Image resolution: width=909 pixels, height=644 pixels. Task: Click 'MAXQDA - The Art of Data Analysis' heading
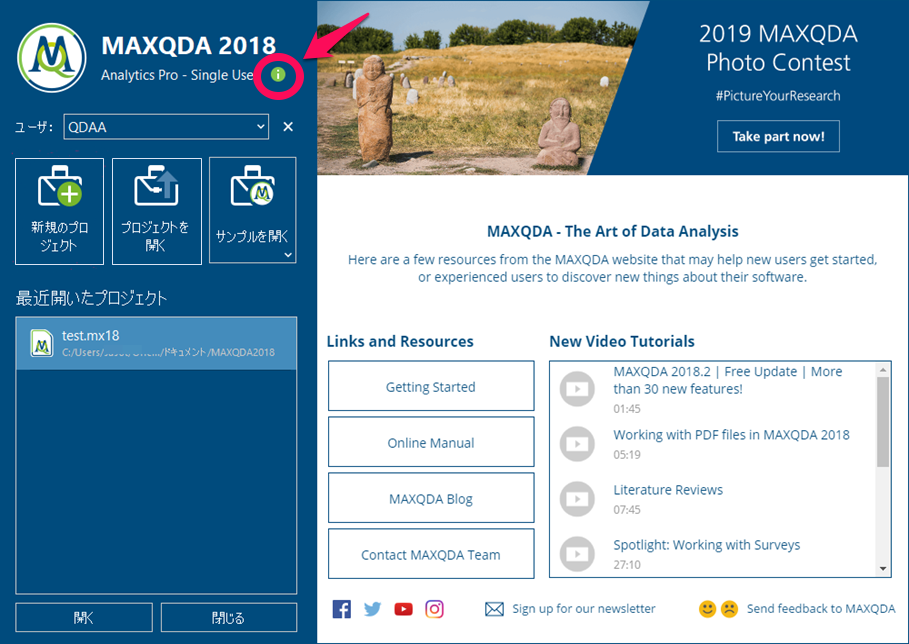click(613, 231)
